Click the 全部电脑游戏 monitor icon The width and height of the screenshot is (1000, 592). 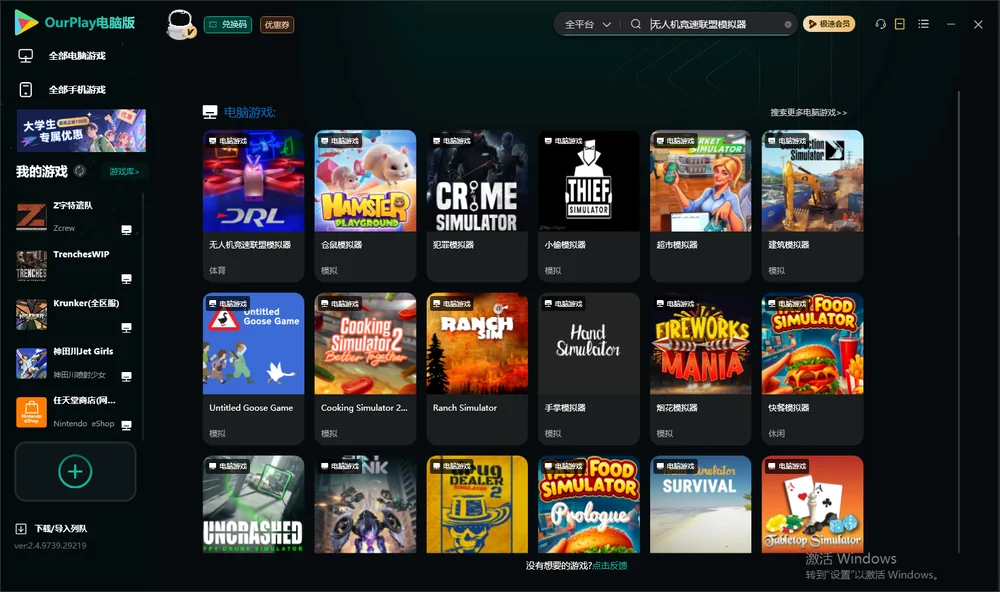pyautogui.click(x=26, y=56)
